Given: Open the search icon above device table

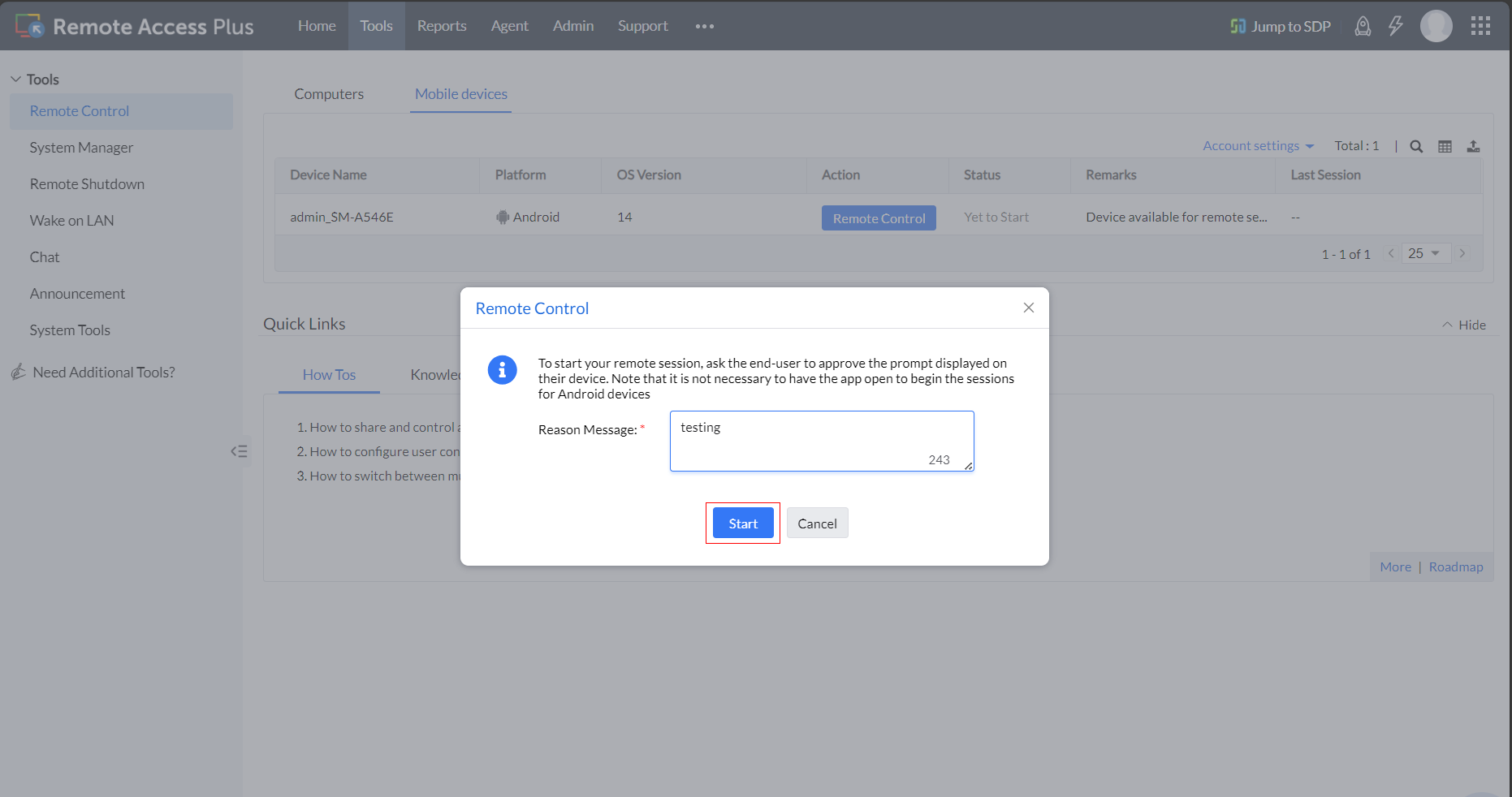Looking at the screenshot, I should 1416,146.
